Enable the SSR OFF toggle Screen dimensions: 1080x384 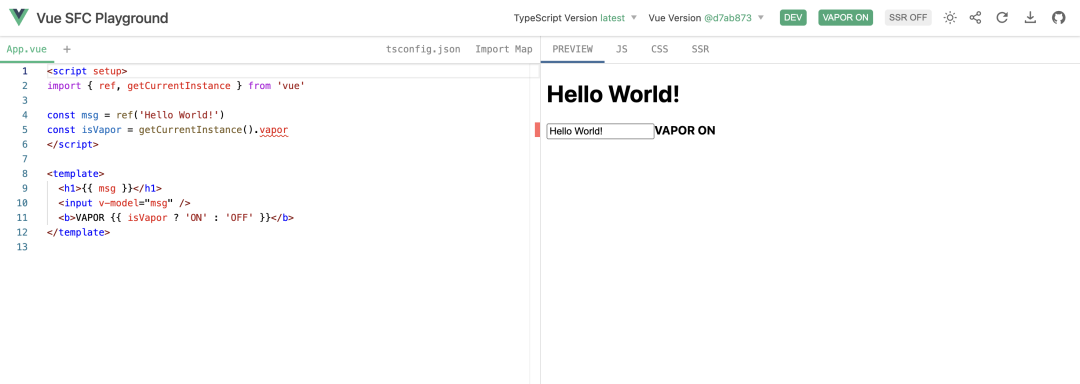point(908,18)
